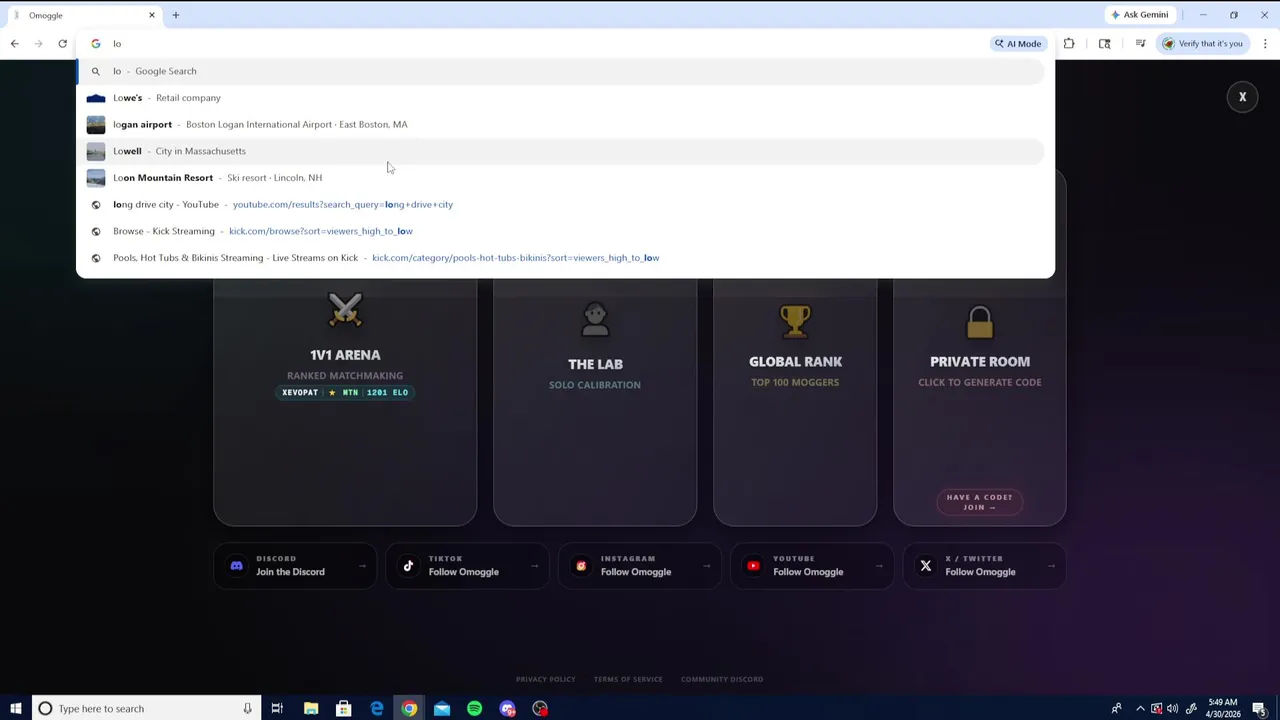Open the Privacy Policy footer link
The height and width of the screenshot is (720, 1280).
(x=545, y=679)
